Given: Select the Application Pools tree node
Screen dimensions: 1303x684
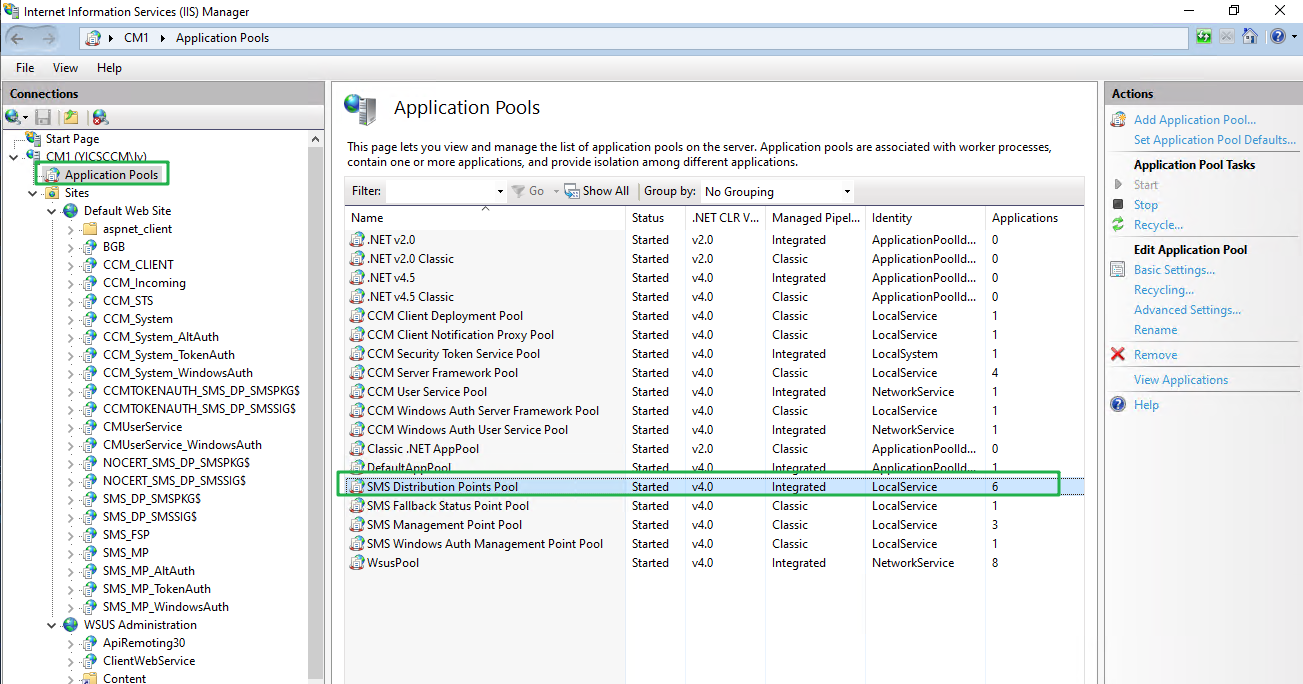Looking at the screenshot, I should coord(111,175).
